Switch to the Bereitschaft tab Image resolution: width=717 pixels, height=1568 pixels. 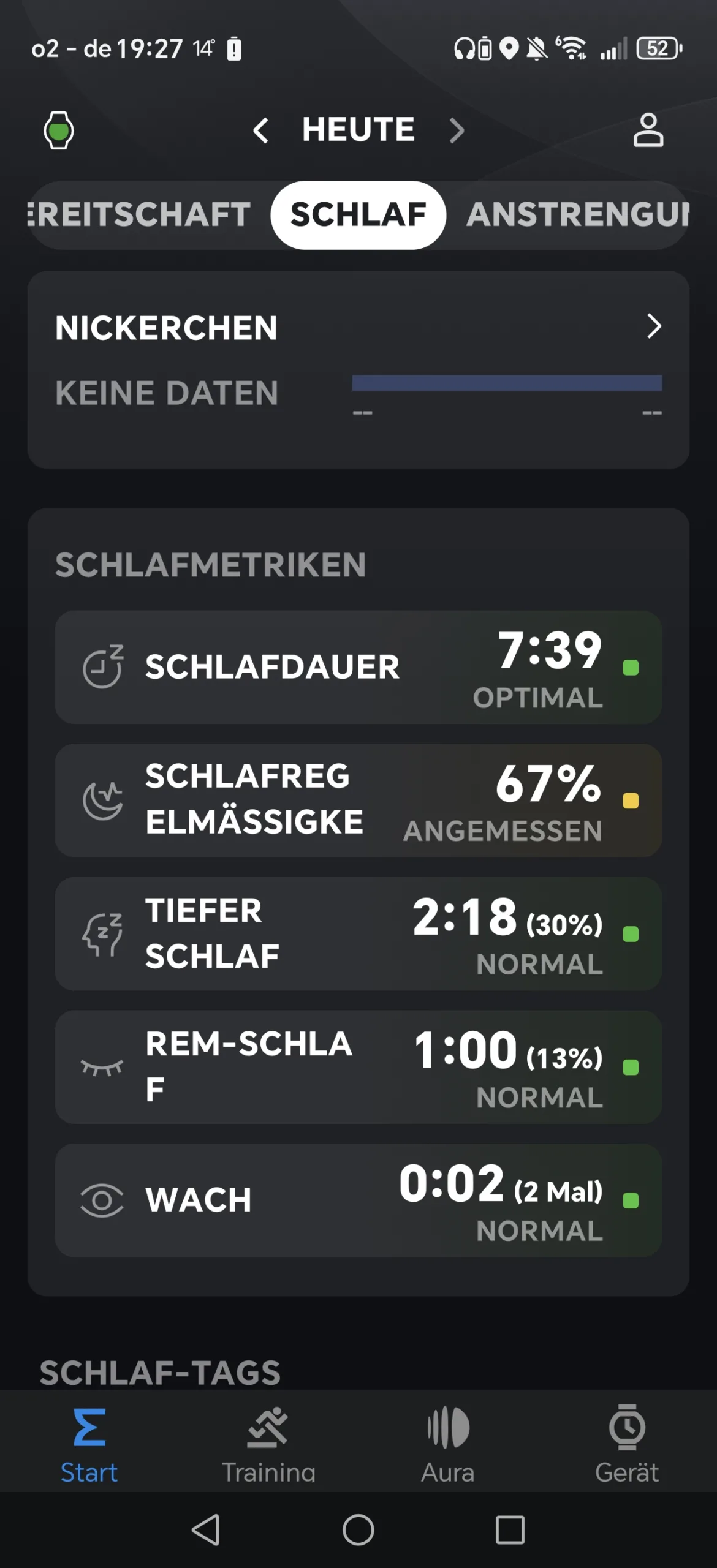tap(141, 215)
